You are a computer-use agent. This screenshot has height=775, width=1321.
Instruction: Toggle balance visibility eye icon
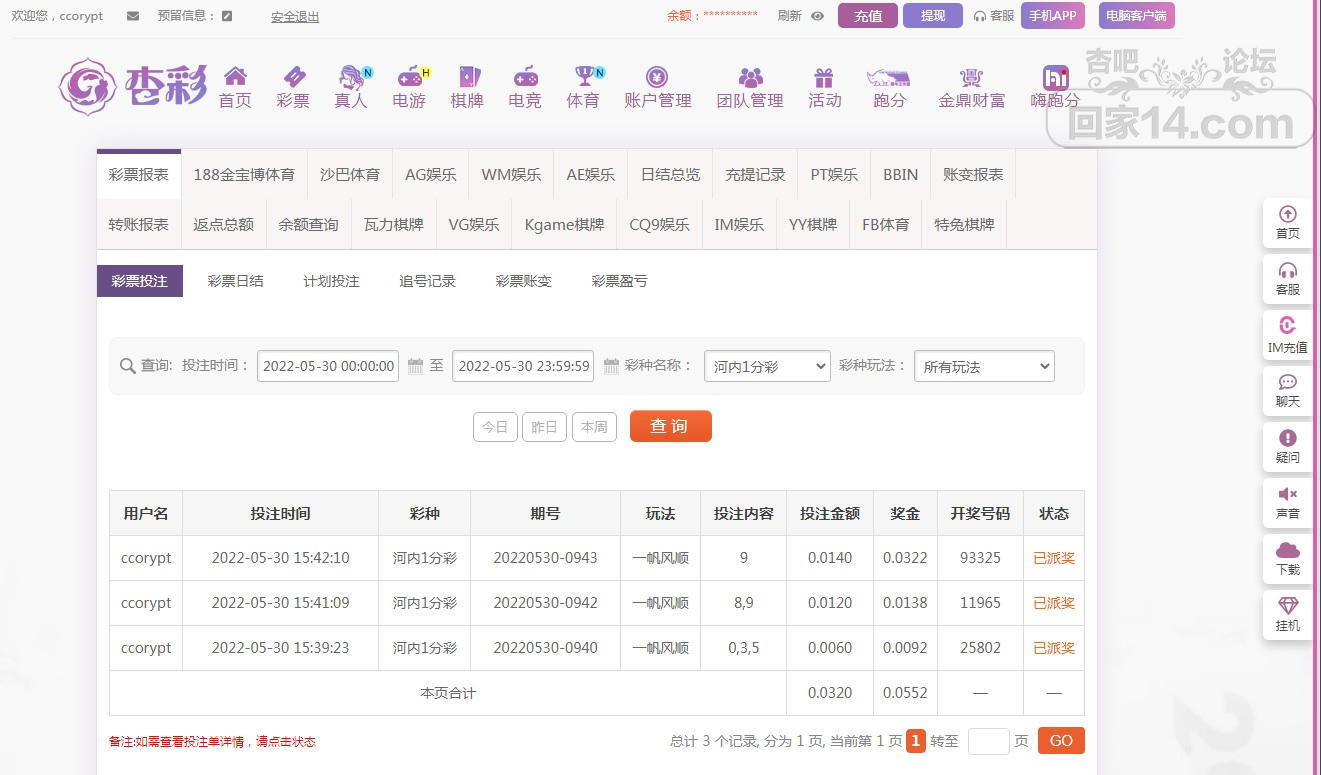[x=817, y=16]
